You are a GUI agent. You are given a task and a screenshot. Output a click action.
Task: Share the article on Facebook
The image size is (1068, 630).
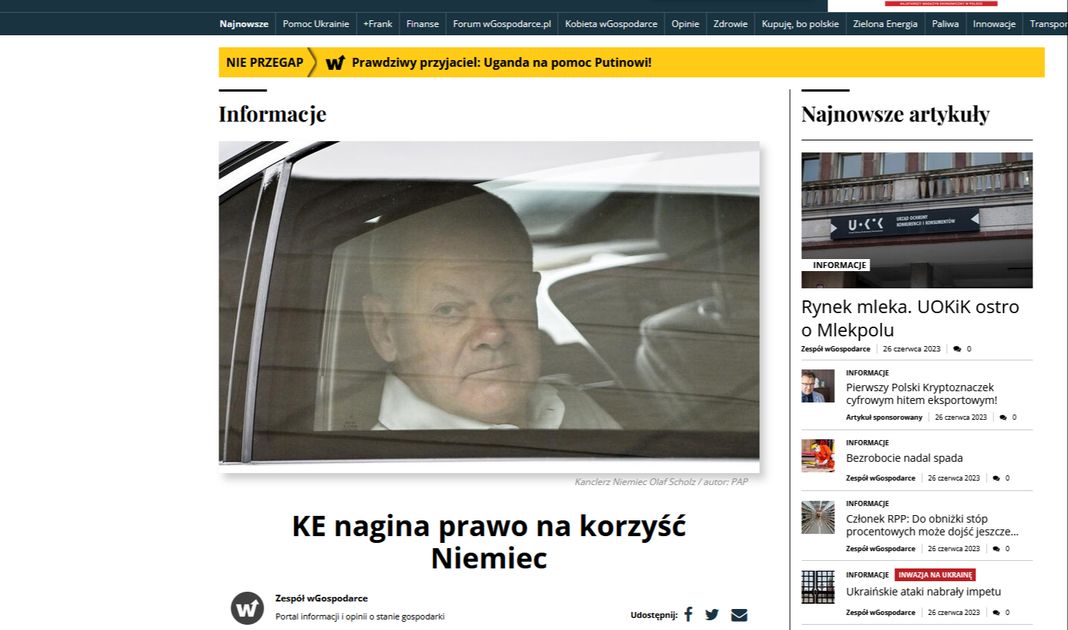[x=688, y=615]
